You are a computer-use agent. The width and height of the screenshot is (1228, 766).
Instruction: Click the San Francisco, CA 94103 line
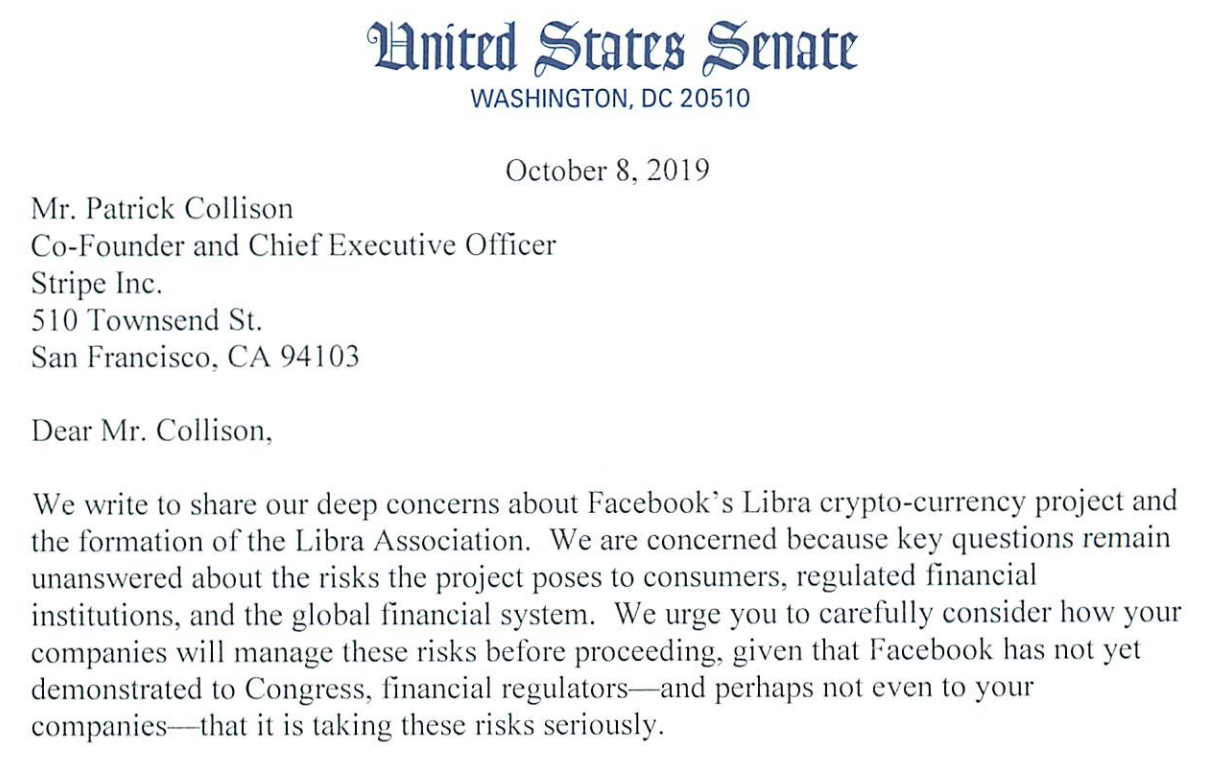coord(195,357)
